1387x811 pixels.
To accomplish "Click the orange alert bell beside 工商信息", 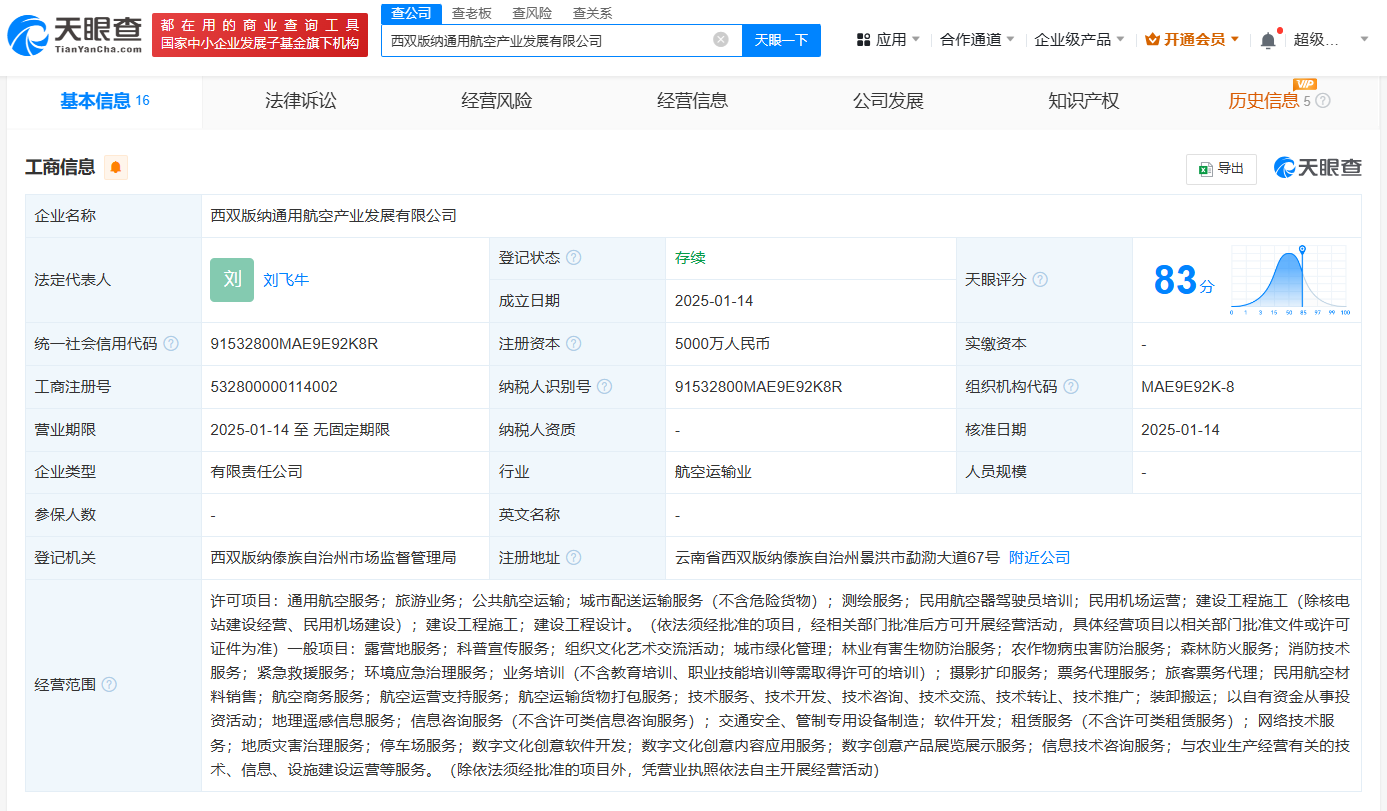I will coord(116,168).
